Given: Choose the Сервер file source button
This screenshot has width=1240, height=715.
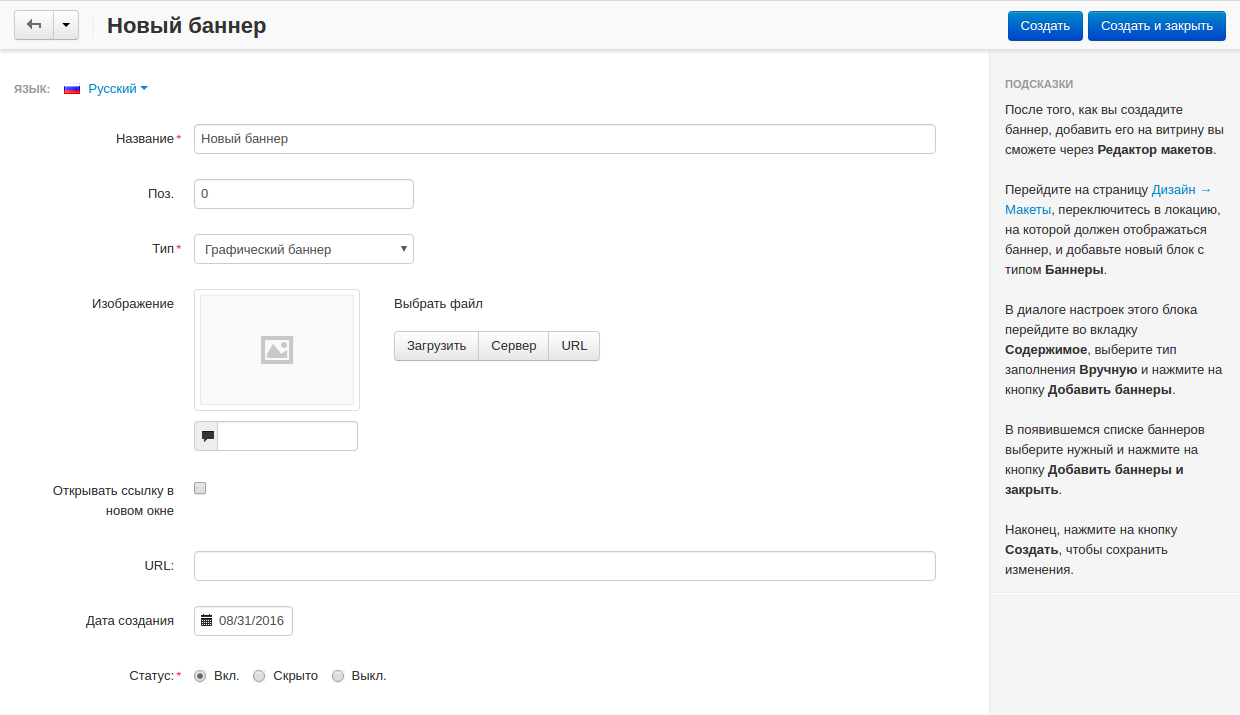Looking at the screenshot, I should point(514,346).
